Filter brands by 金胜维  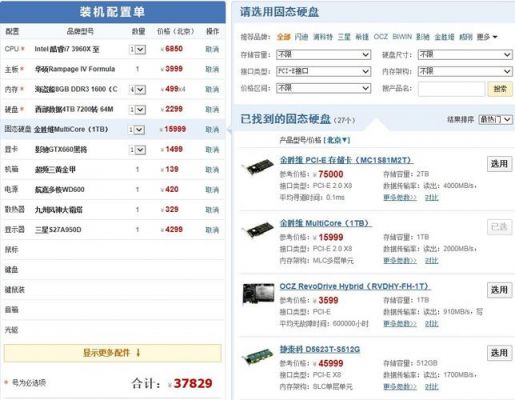444,37
